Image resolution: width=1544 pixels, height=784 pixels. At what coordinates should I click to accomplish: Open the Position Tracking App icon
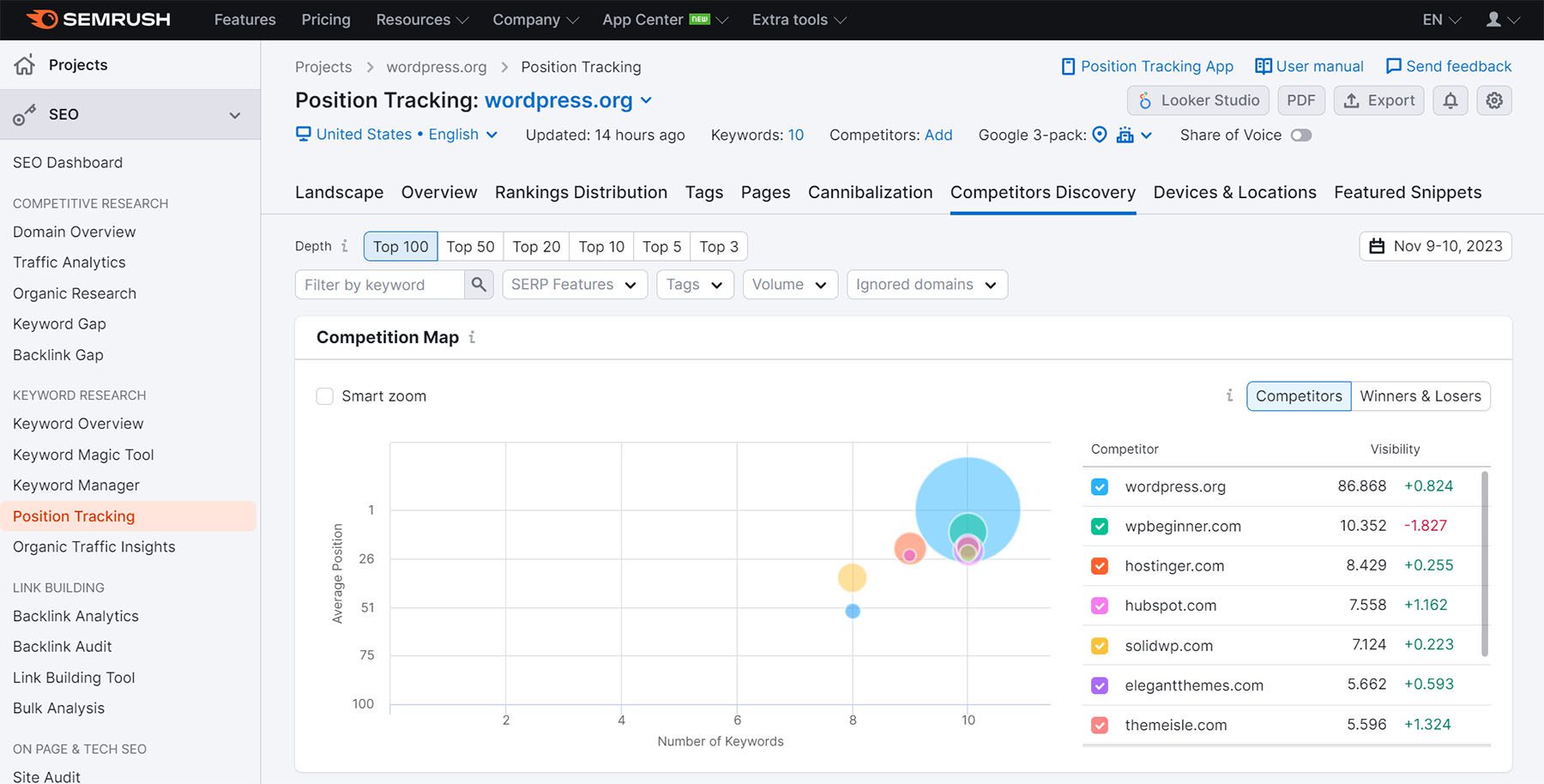click(1069, 66)
